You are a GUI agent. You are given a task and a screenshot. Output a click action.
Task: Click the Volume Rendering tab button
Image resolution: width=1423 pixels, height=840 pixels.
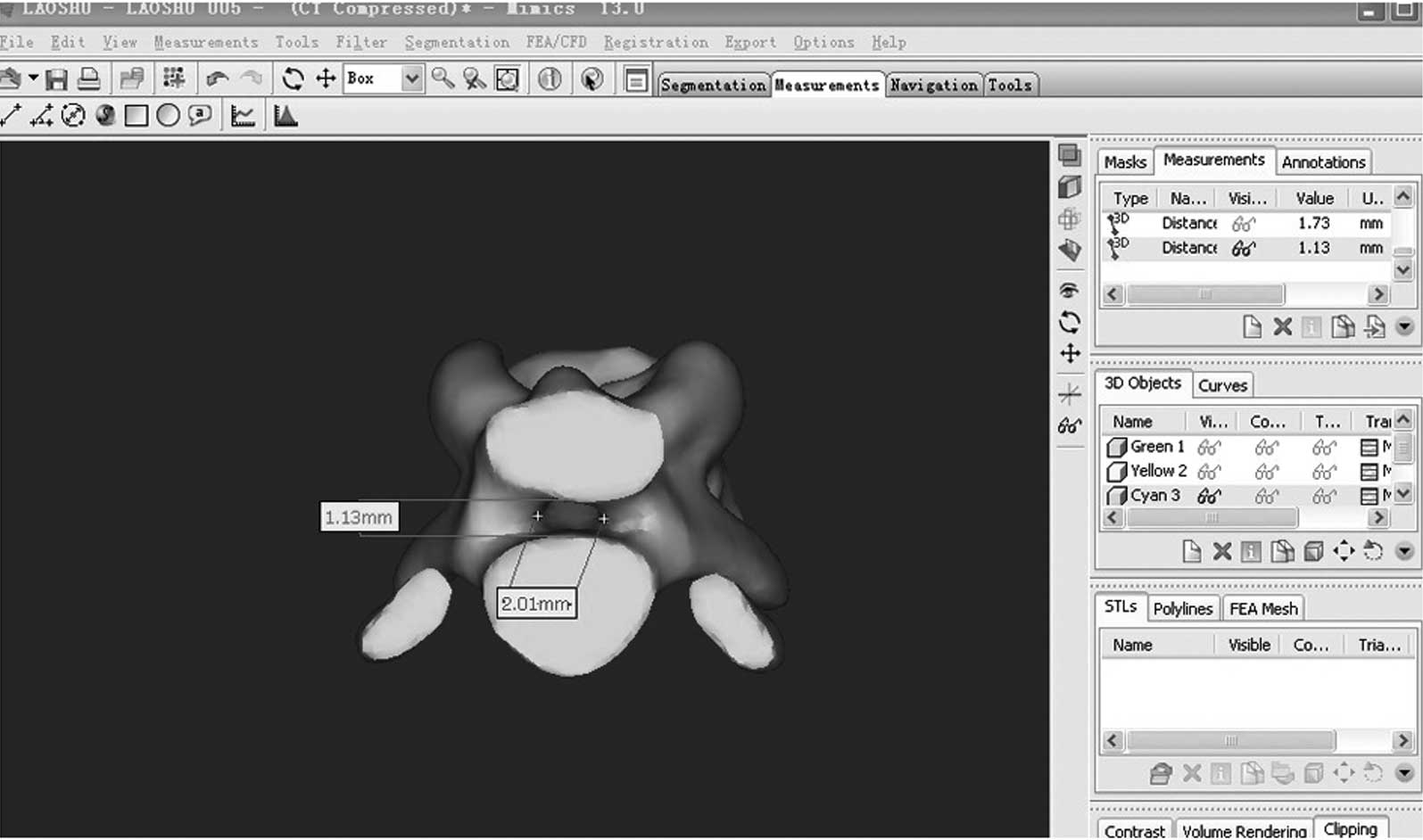click(1244, 830)
